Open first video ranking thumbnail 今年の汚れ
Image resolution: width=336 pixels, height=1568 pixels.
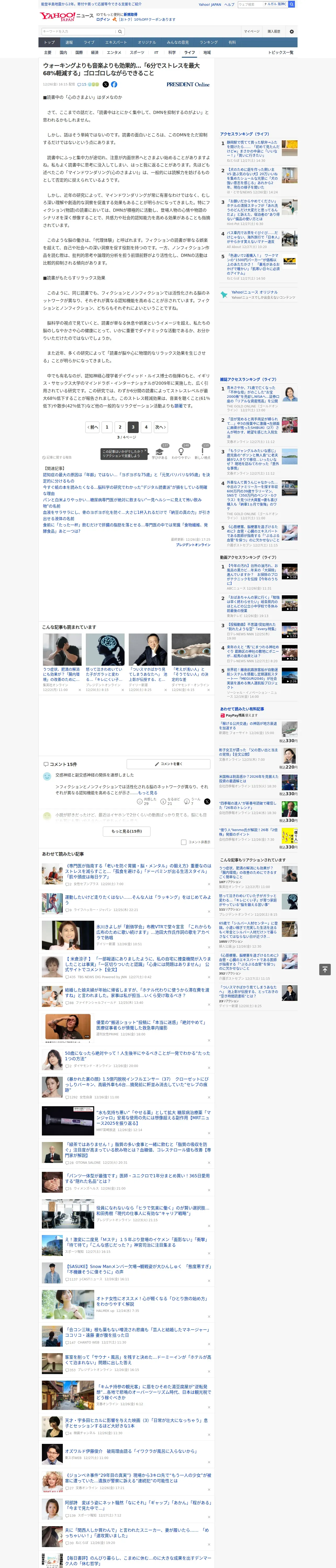click(x=290, y=572)
